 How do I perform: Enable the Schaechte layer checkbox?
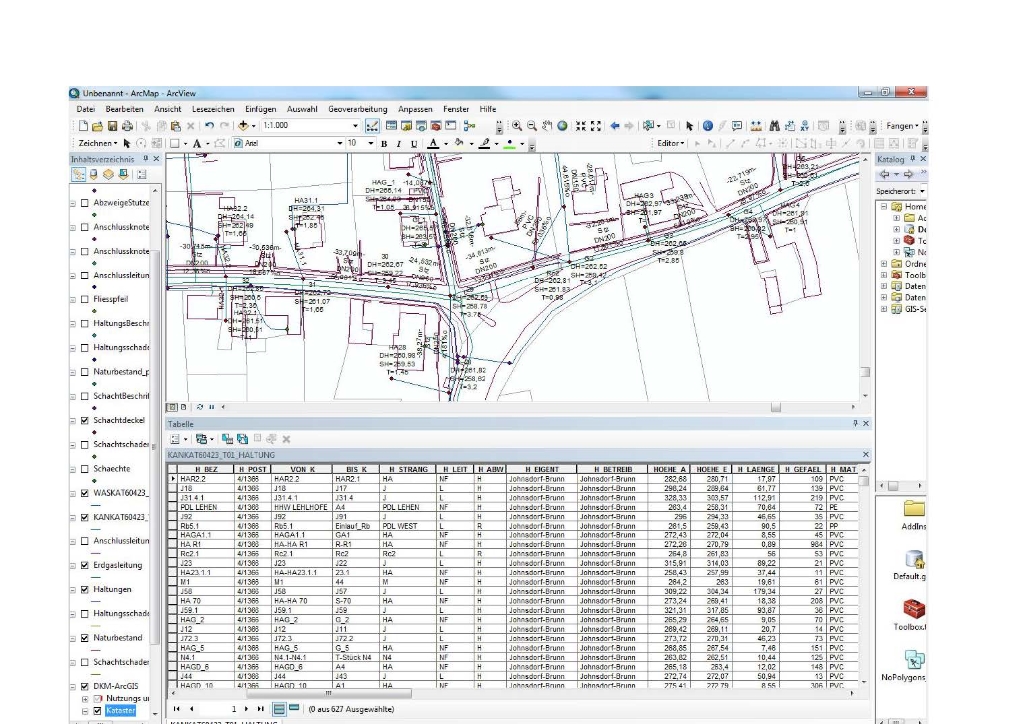click(x=84, y=469)
